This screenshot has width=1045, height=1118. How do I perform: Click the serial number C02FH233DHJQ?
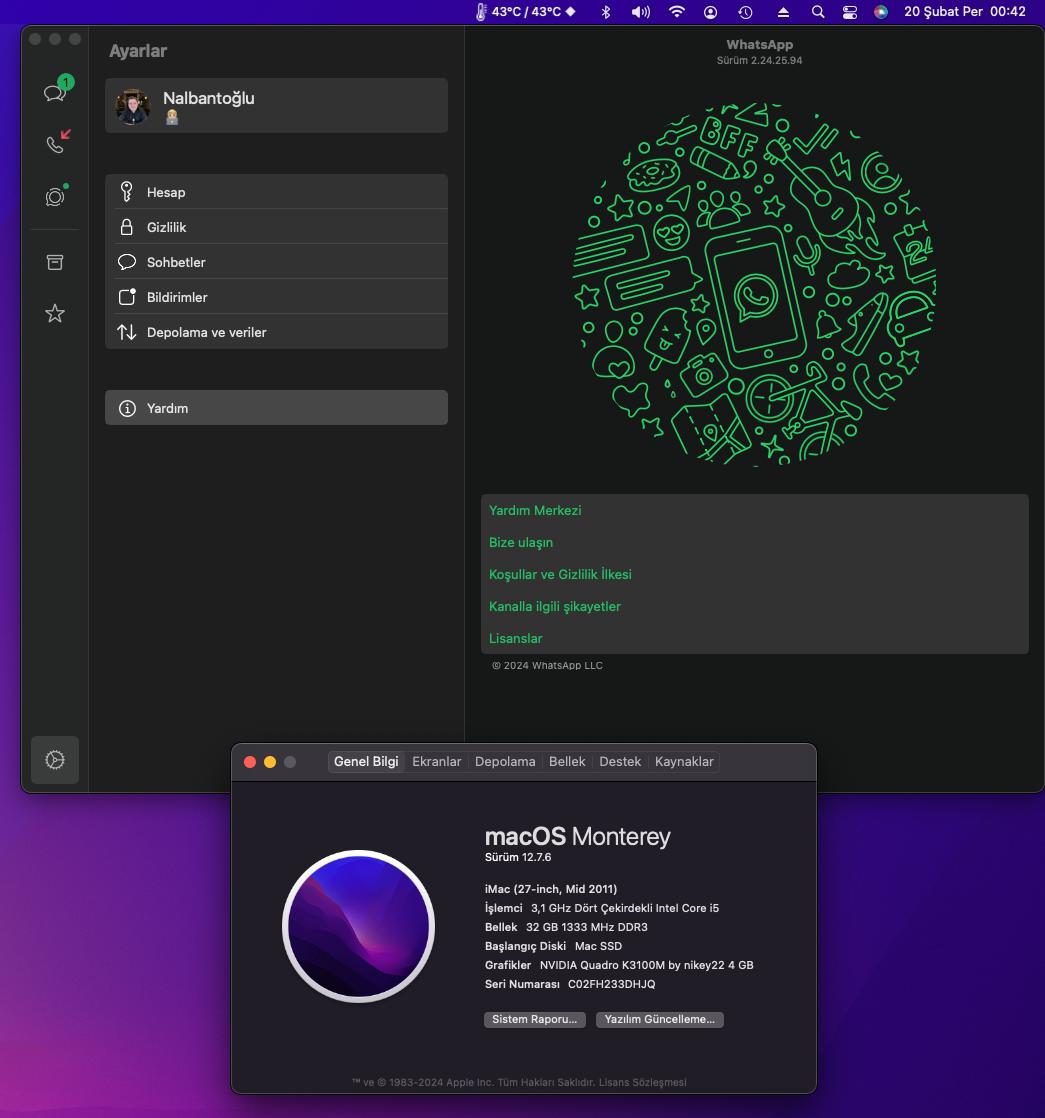click(x=611, y=984)
